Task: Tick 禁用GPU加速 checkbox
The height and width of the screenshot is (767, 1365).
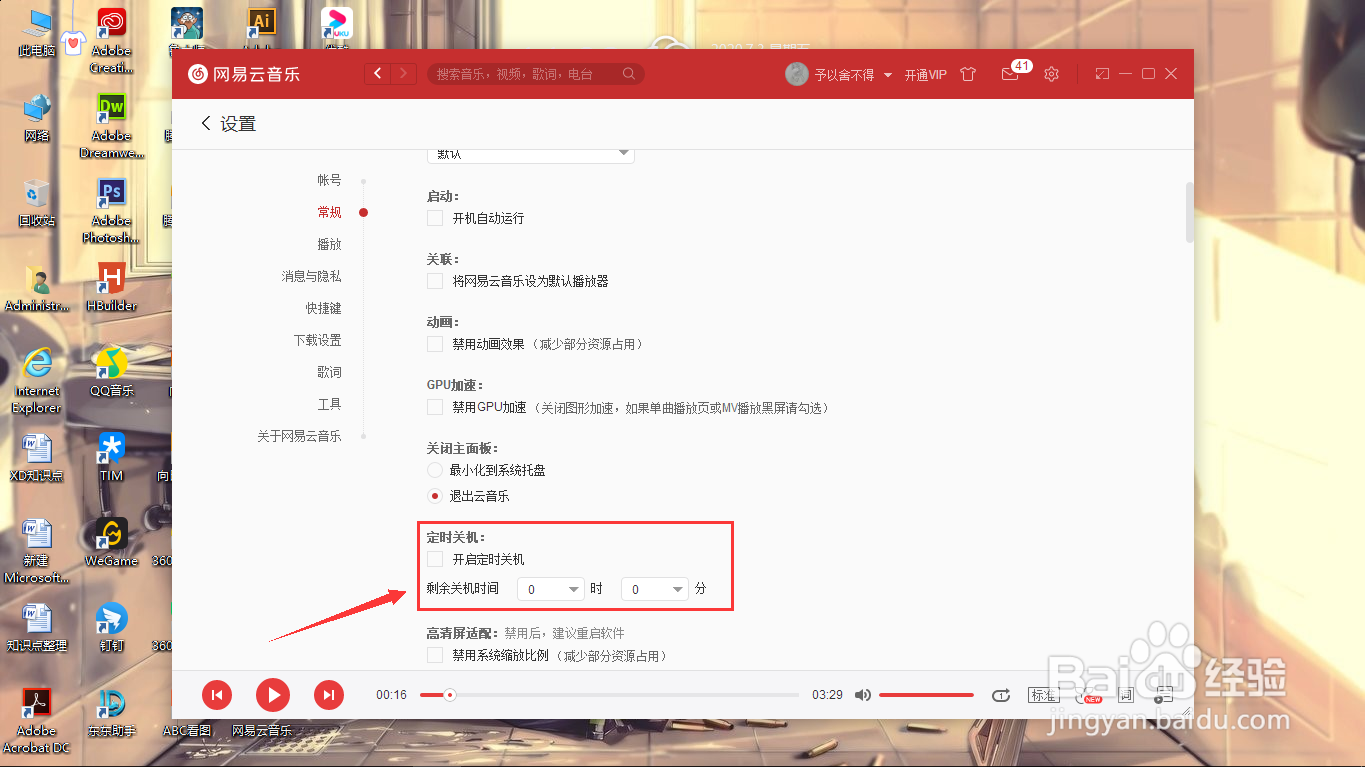Action: (x=435, y=407)
